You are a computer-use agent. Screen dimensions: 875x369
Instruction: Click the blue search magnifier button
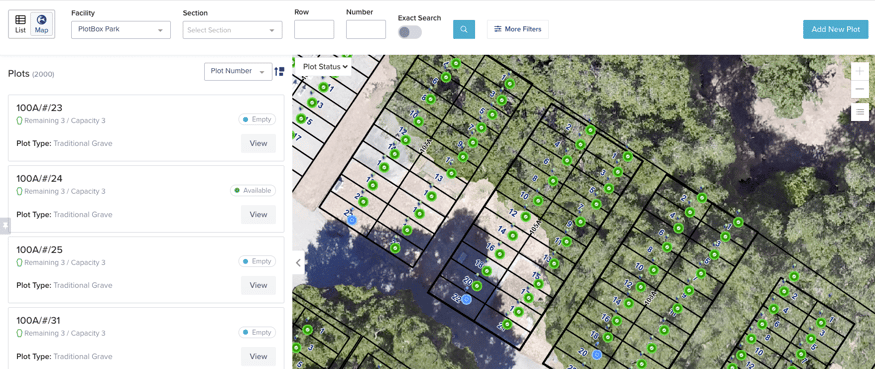pos(464,29)
